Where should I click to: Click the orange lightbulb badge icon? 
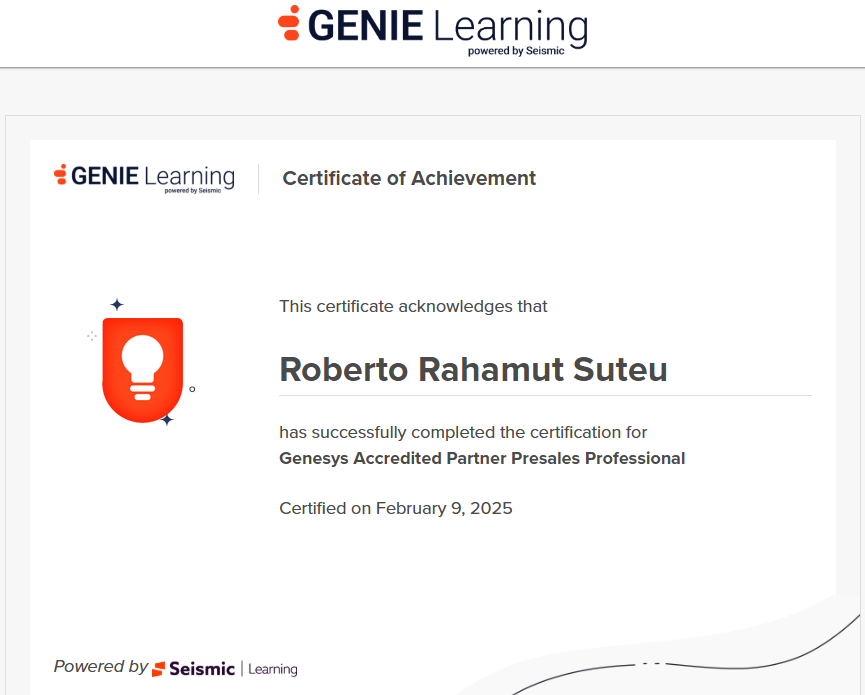[x=142, y=370]
